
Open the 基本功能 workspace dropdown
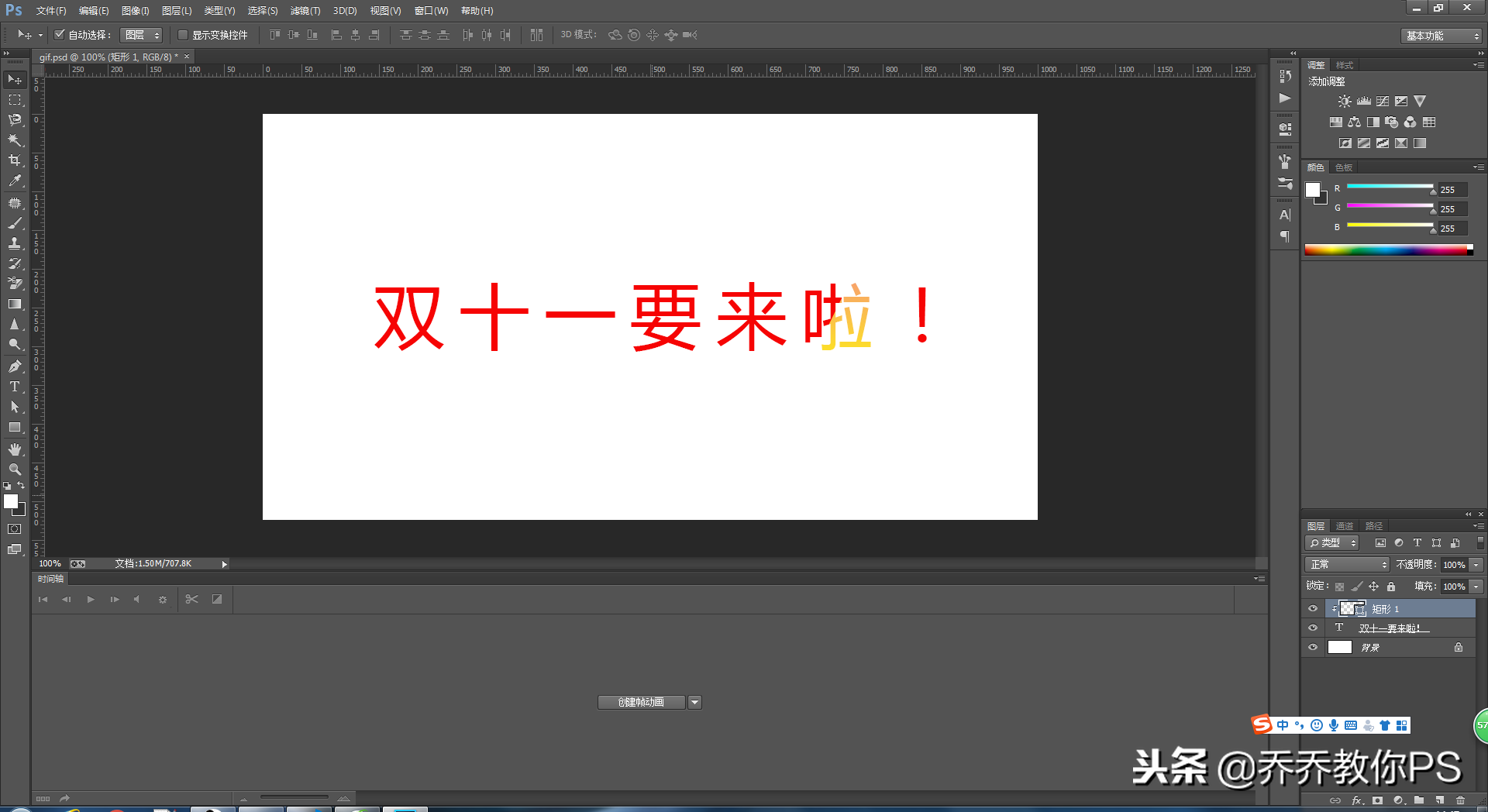pos(1441,36)
